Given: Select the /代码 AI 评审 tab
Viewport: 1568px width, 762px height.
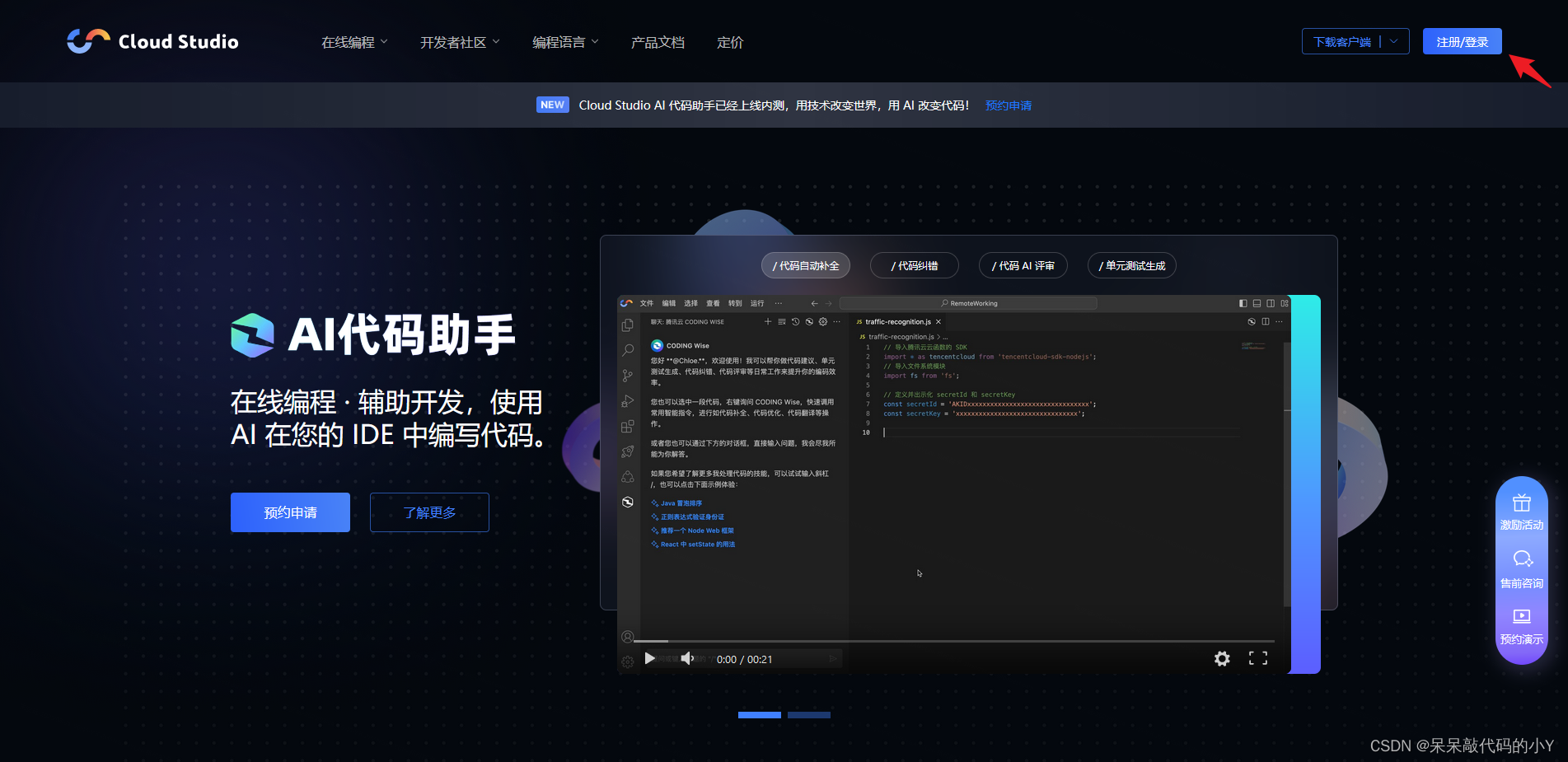Looking at the screenshot, I should tap(1023, 265).
